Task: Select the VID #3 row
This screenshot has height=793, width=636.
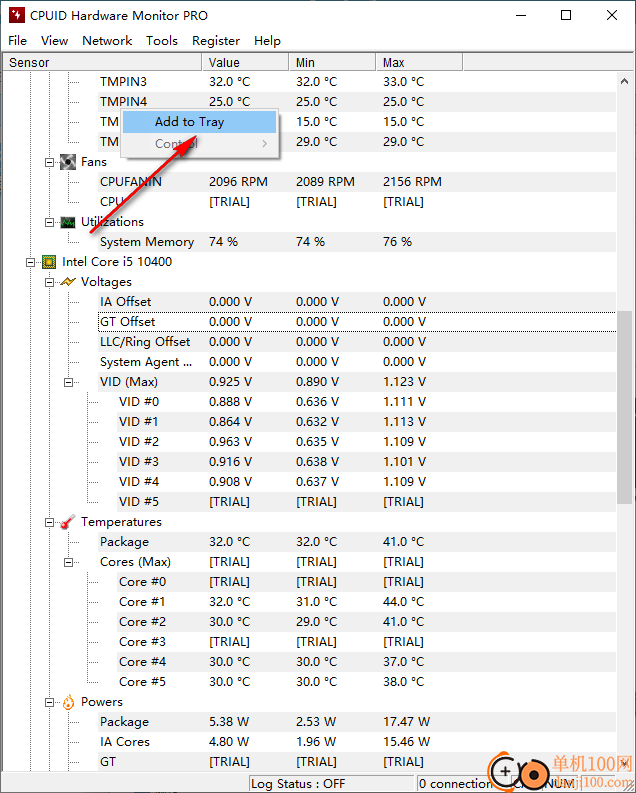Action: coord(367,462)
